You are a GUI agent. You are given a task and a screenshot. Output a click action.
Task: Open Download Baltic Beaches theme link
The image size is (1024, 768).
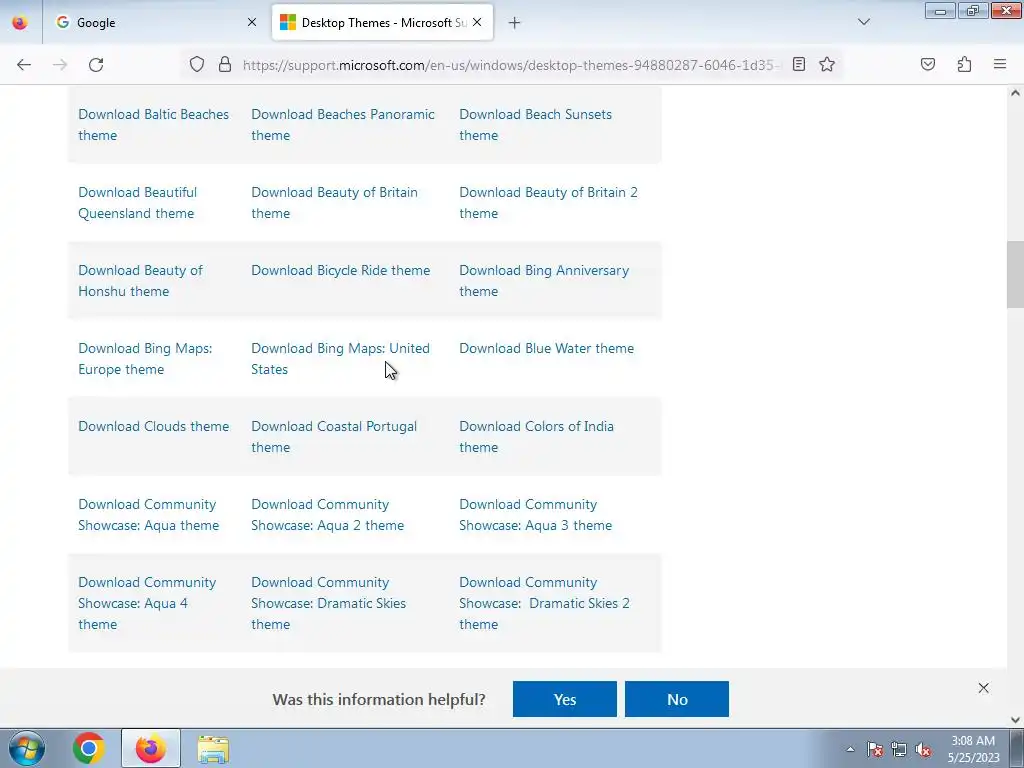click(x=153, y=125)
